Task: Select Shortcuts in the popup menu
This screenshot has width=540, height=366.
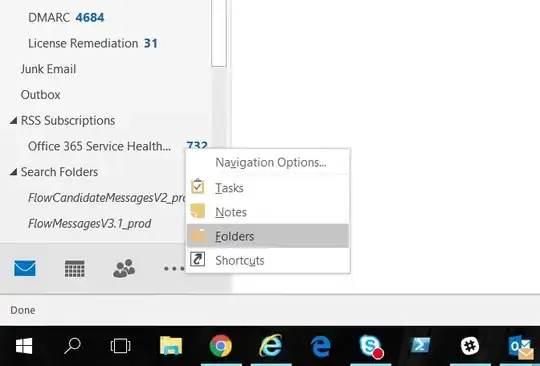Action: 268,260
